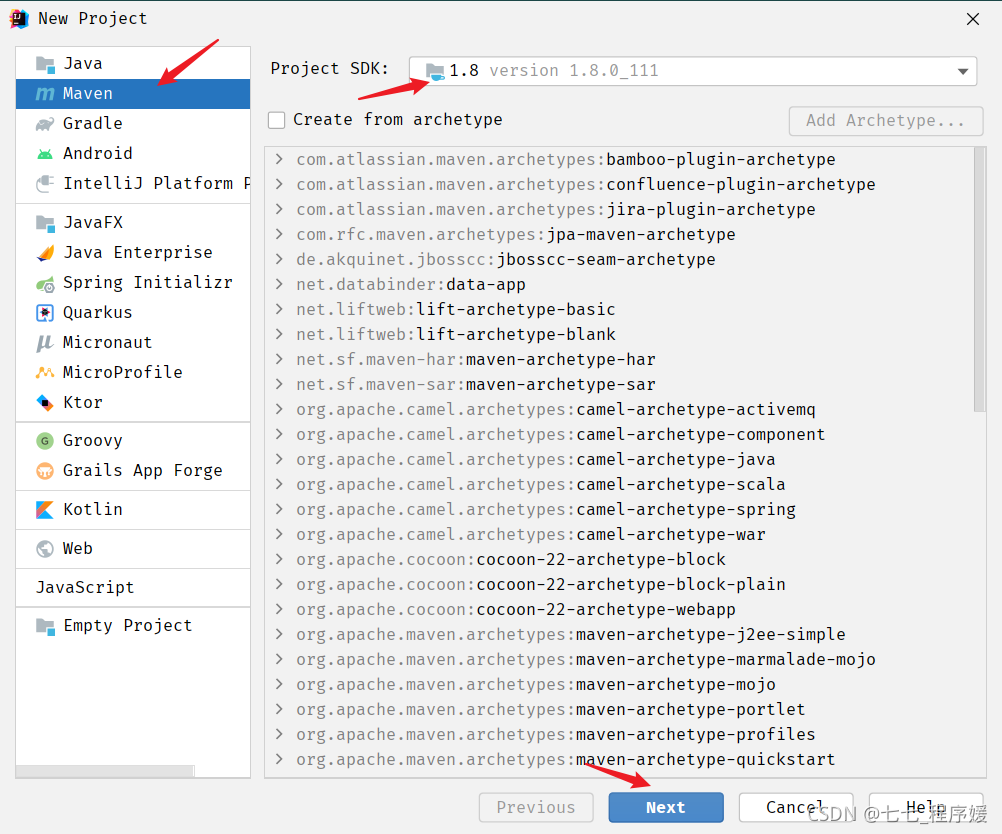
Task: Select camel-archetype-java row text
Action: coord(536,459)
